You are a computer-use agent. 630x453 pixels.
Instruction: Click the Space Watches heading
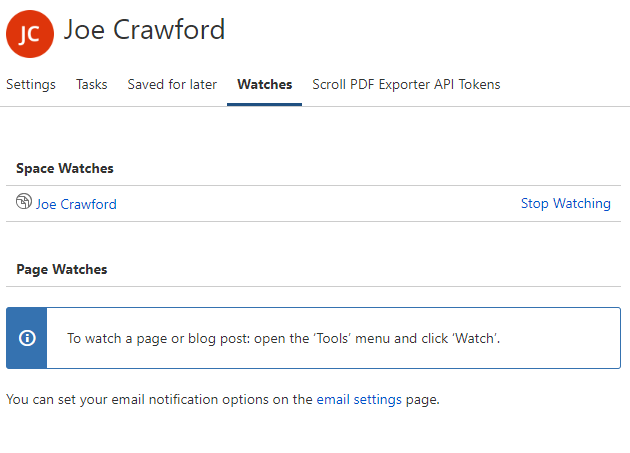[x=65, y=168]
